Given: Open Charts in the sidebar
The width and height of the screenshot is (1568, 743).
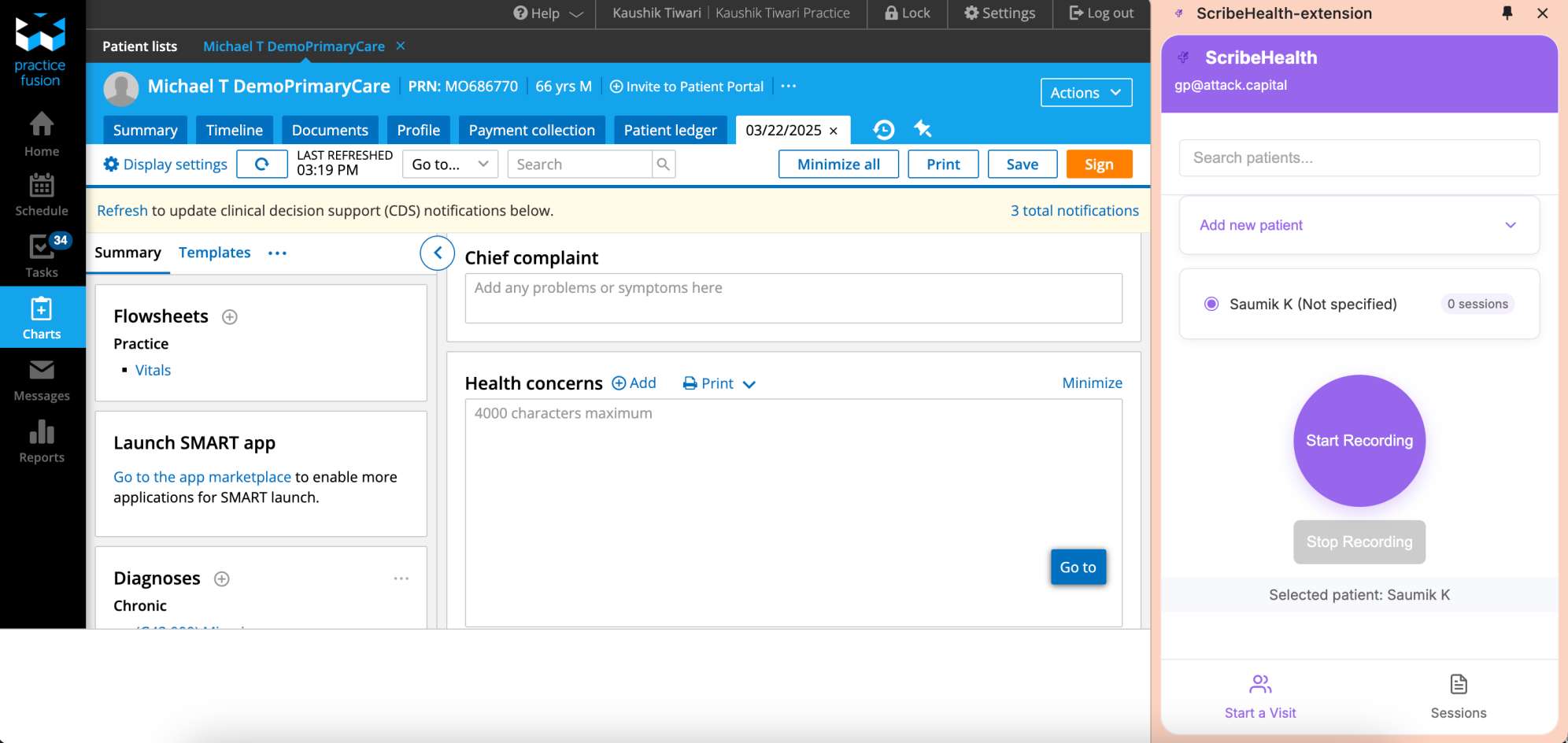Looking at the screenshot, I should coord(42,318).
